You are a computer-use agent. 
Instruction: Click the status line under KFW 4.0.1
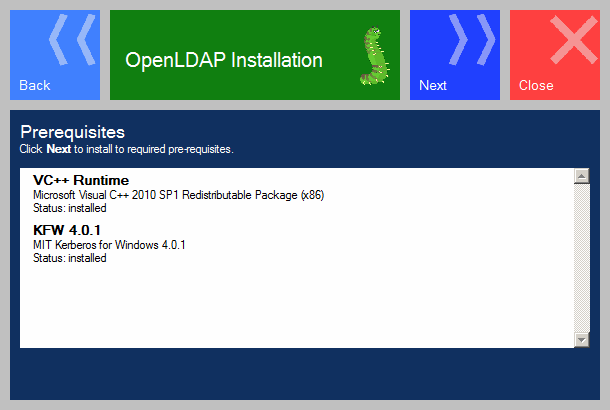click(70, 258)
